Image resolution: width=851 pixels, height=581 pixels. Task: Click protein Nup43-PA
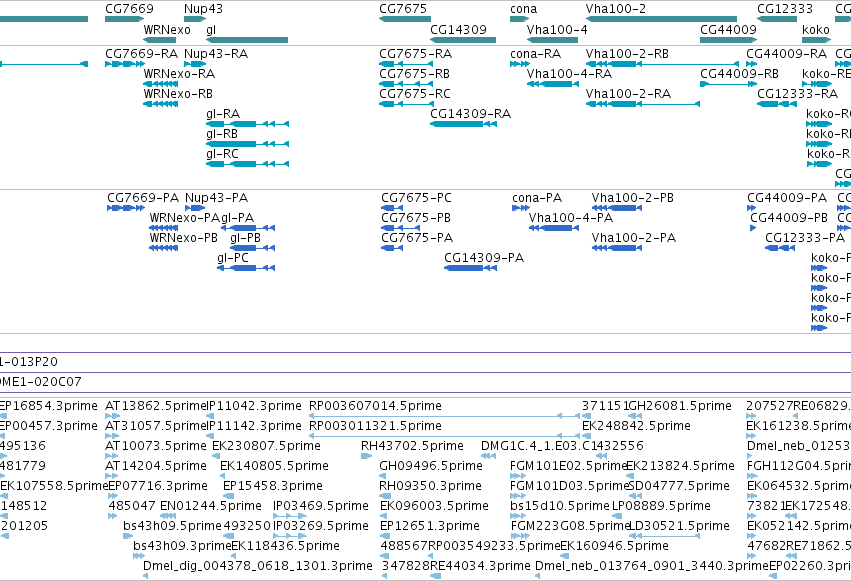(x=217, y=198)
